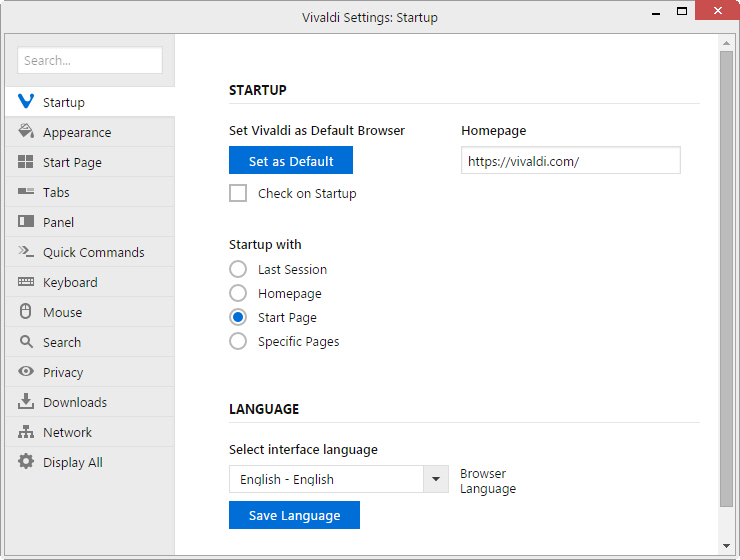
Task: Click the Downloads settings label
Action: [x=75, y=402]
